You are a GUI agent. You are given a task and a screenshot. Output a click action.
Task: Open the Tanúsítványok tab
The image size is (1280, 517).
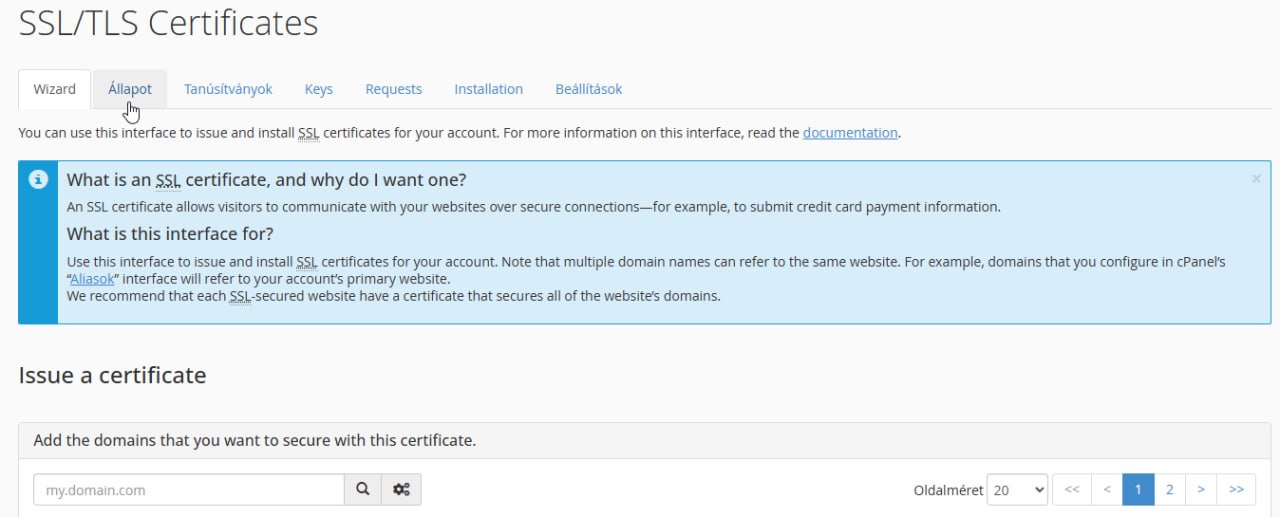[x=228, y=89]
